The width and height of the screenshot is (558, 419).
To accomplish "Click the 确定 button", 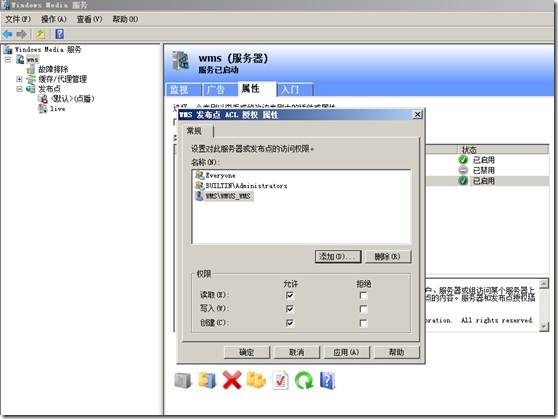I will 247,352.
